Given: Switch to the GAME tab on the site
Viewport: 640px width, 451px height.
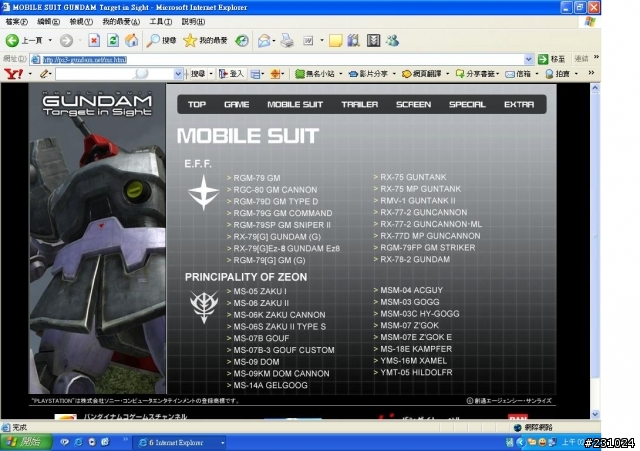Looking at the screenshot, I should [x=236, y=104].
